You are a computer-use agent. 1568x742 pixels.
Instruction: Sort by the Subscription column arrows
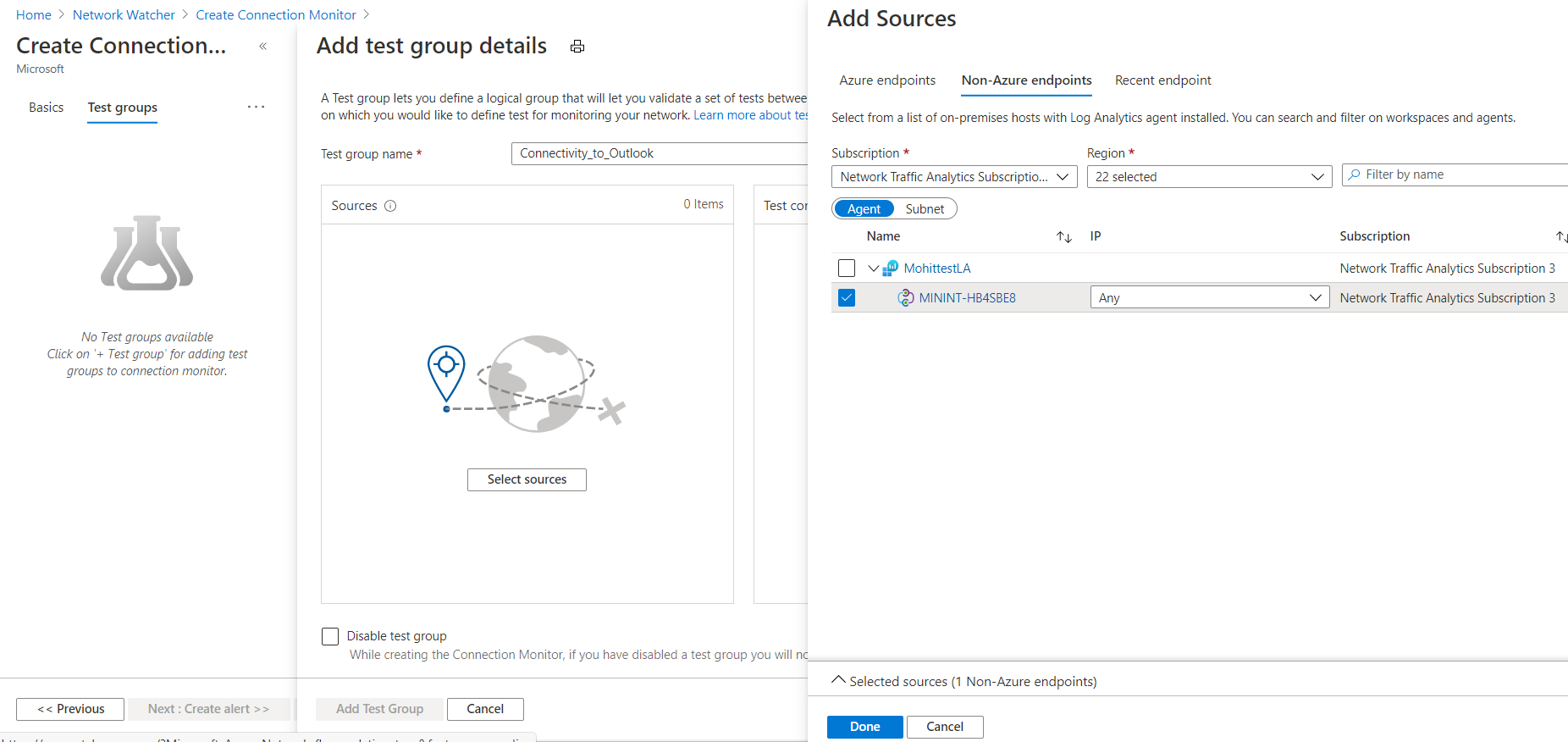(x=1560, y=237)
